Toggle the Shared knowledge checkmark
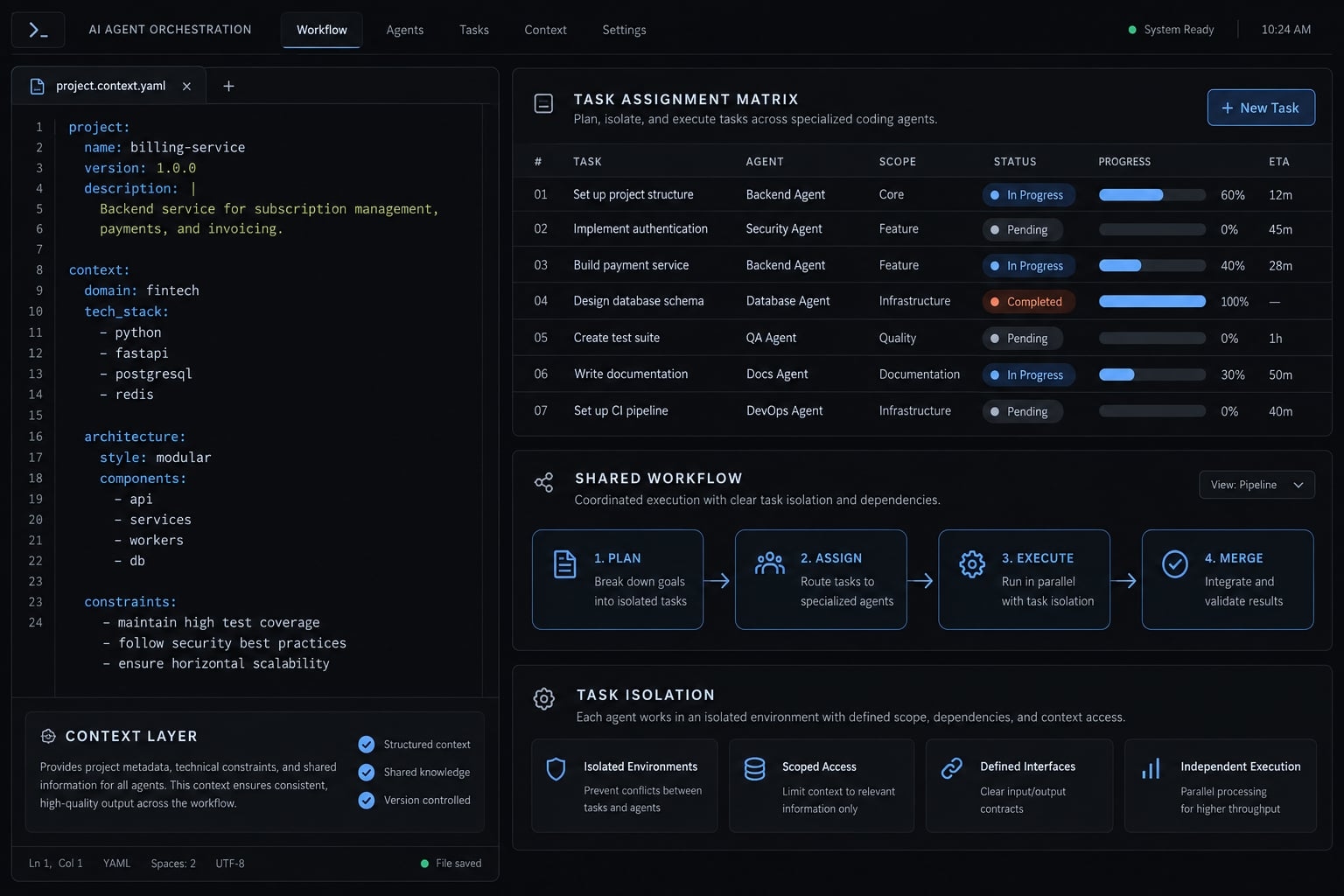 [x=367, y=773]
